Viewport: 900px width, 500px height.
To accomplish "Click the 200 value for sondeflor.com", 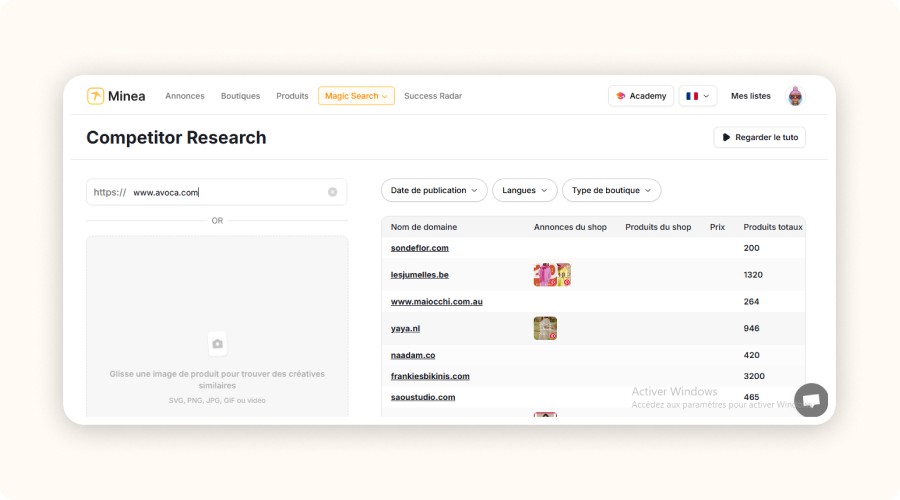I will click(x=751, y=248).
